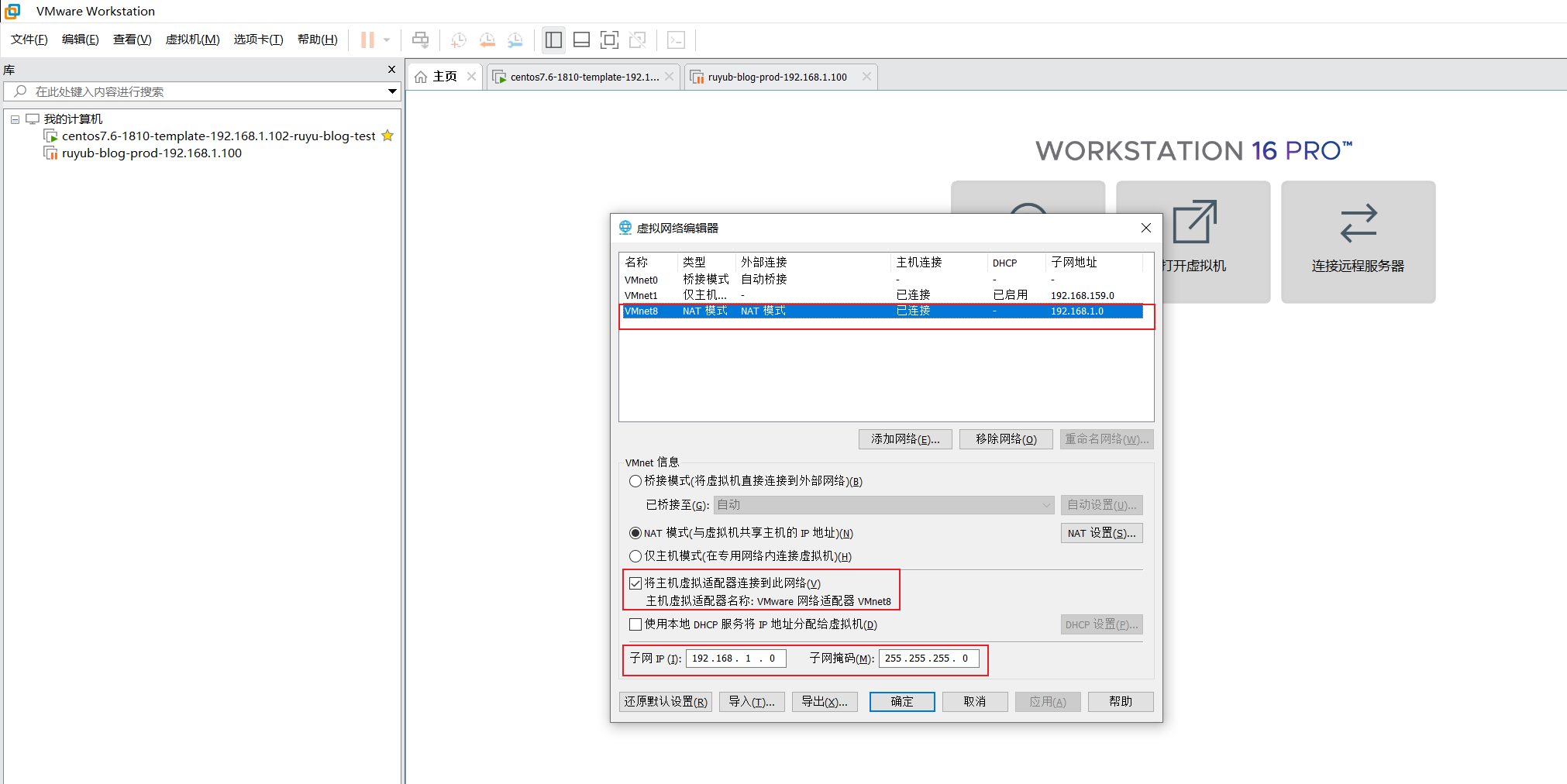Click the 打开虚拟机 tile icon
The height and width of the screenshot is (784, 1567).
1194,222
